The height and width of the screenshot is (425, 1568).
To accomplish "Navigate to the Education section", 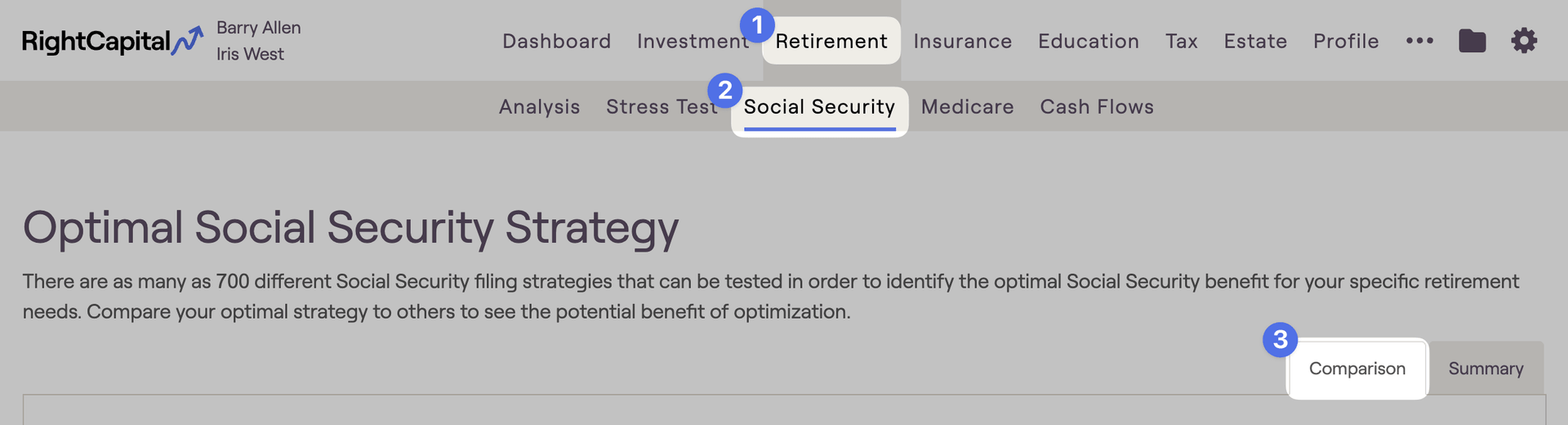I will click(x=1089, y=41).
